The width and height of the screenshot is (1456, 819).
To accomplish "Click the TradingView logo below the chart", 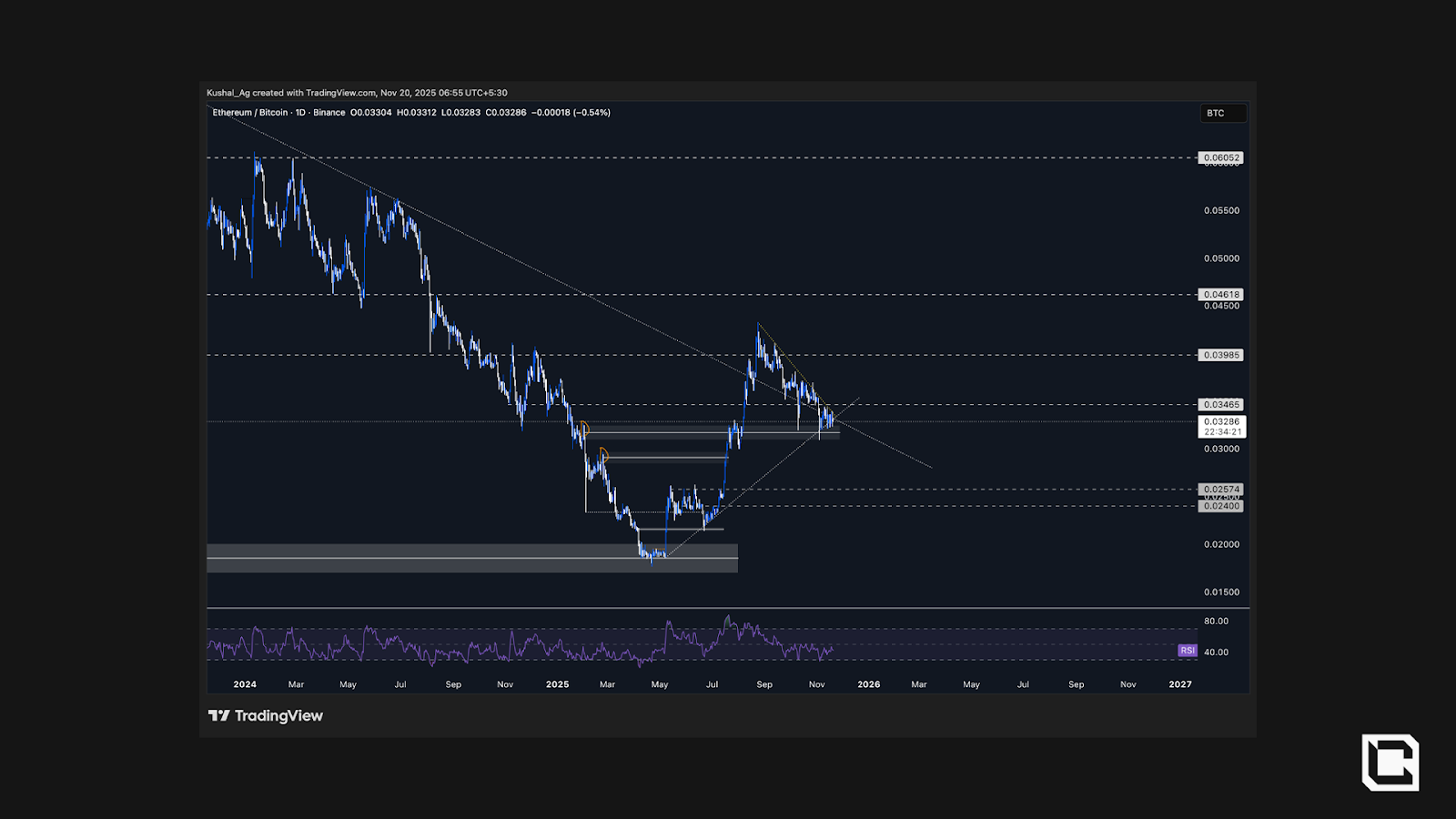I will (266, 716).
